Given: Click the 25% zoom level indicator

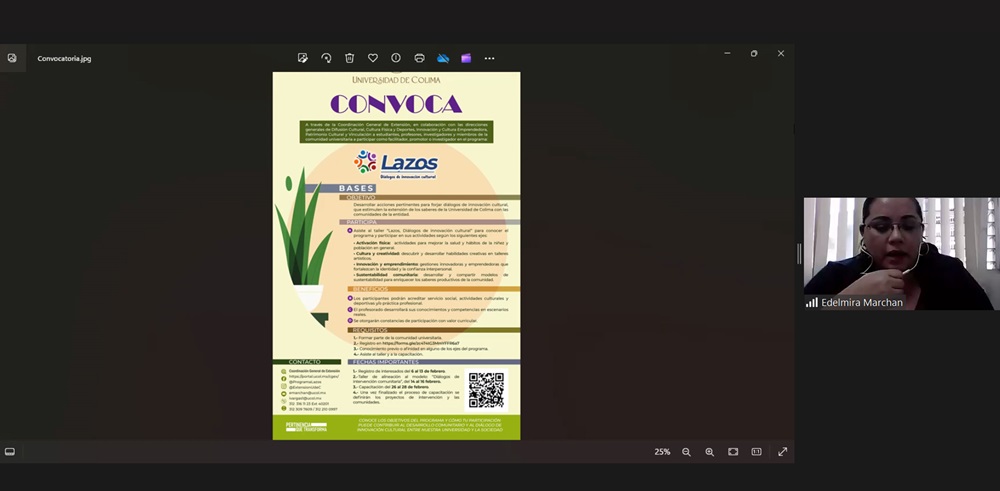Looking at the screenshot, I should click(x=662, y=452).
